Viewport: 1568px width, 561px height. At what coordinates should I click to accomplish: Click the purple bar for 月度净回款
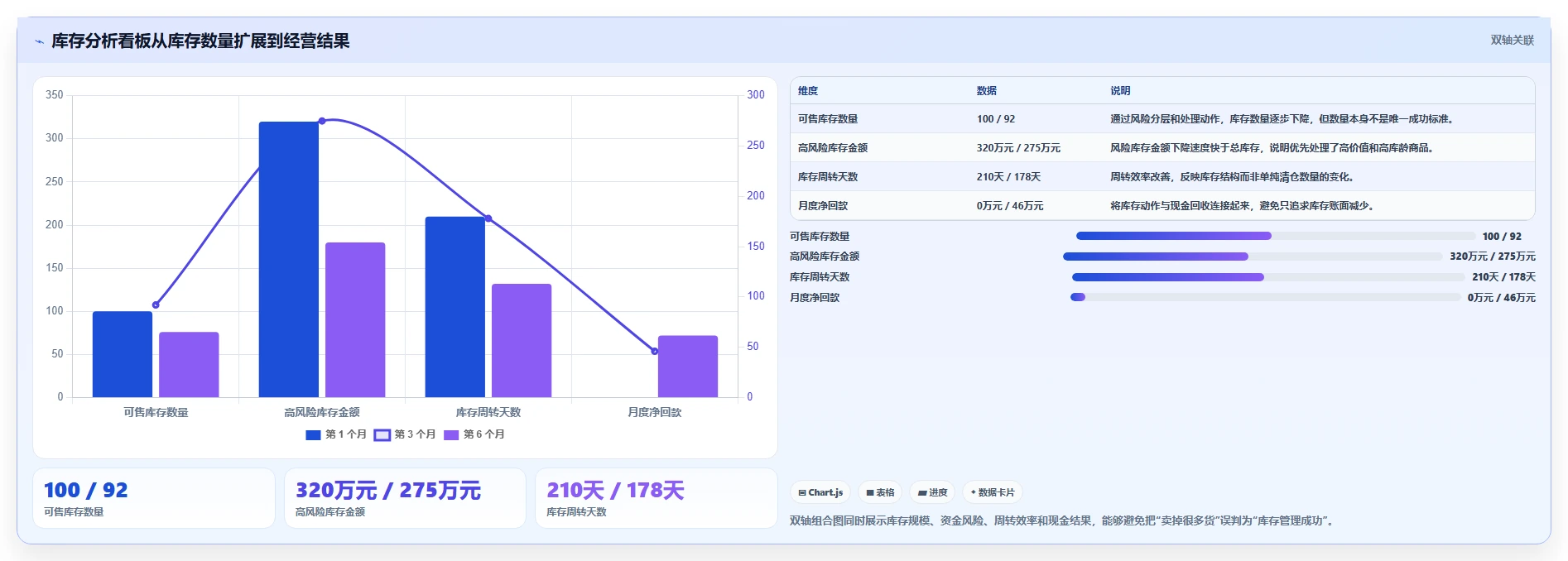pos(688,367)
